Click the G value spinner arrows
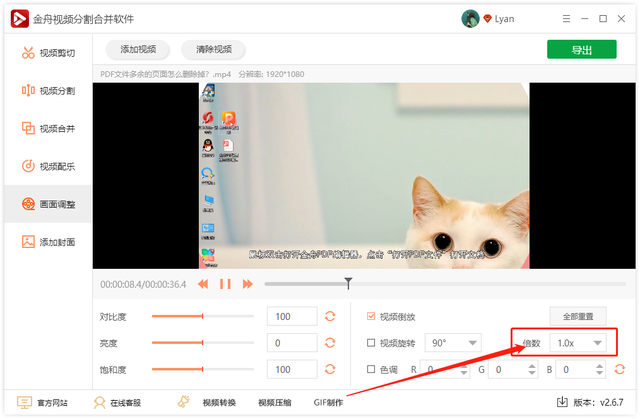The height and width of the screenshot is (419, 640). [x=532, y=369]
